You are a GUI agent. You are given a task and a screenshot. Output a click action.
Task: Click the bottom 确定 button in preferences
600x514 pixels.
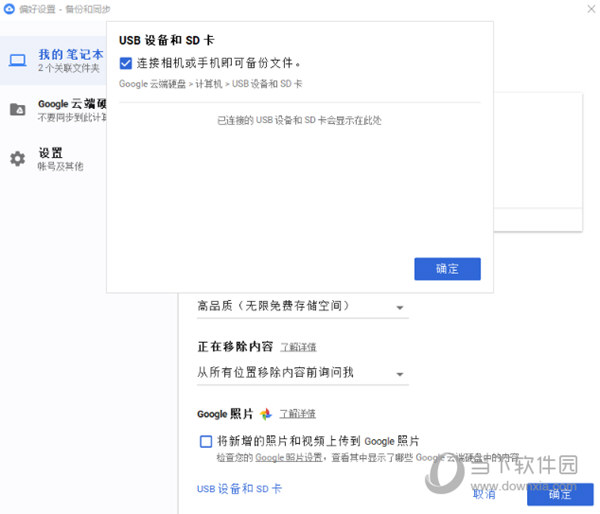click(x=560, y=494)
